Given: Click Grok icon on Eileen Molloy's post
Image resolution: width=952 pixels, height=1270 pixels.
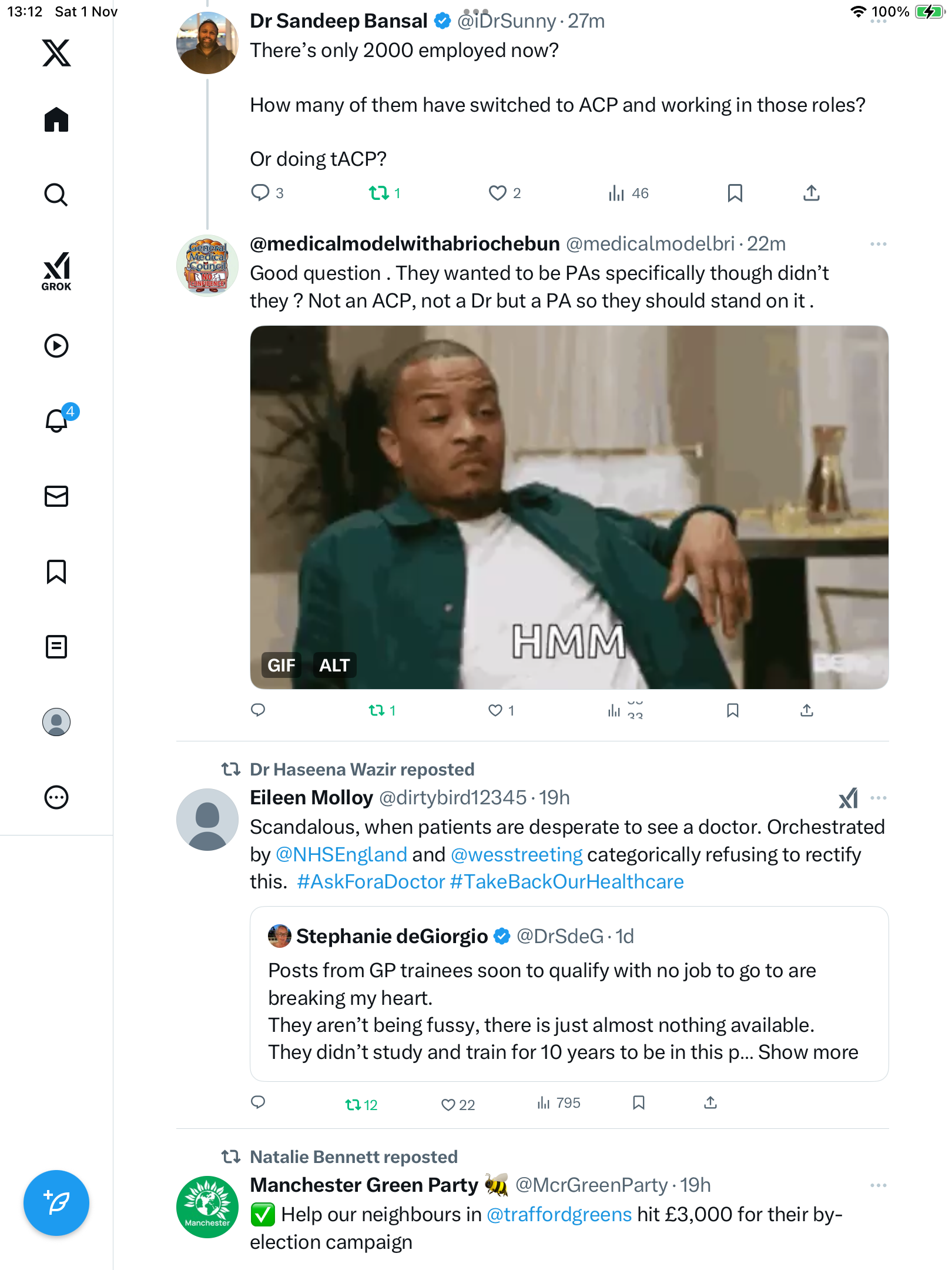Looking at the screenshot, I should (x=848, y=798).
